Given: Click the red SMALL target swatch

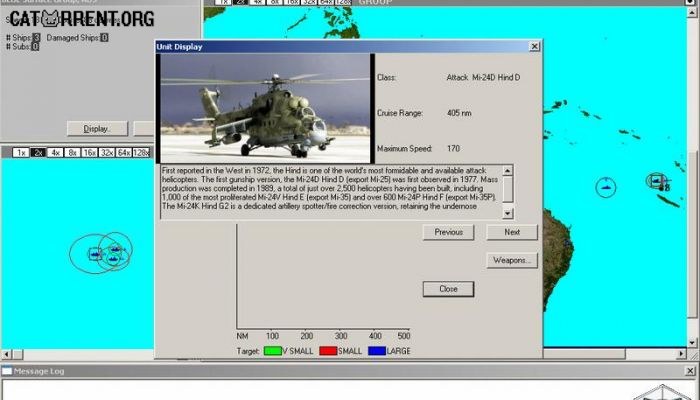Looking at the screenshot, I should point(328,351).
